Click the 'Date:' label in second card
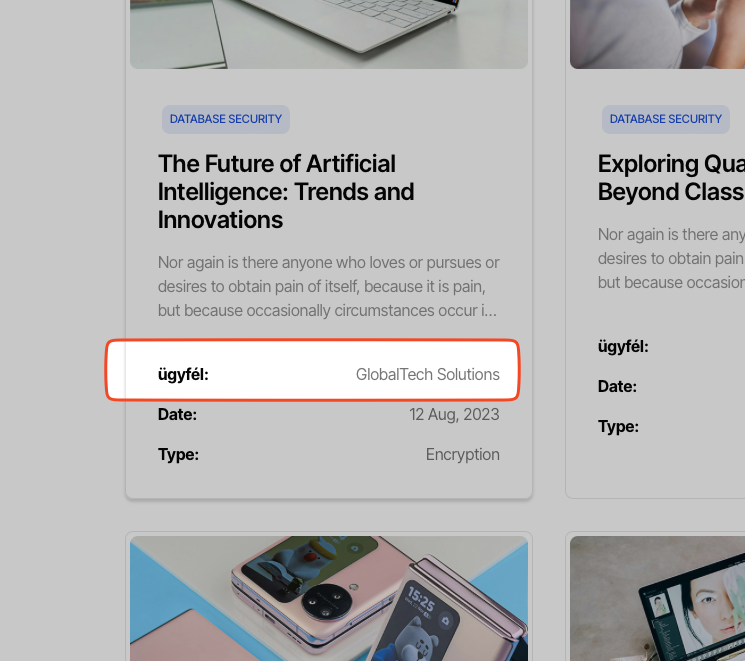The width and height of the screenshot is (745, 661). click(x=617, y=386)
